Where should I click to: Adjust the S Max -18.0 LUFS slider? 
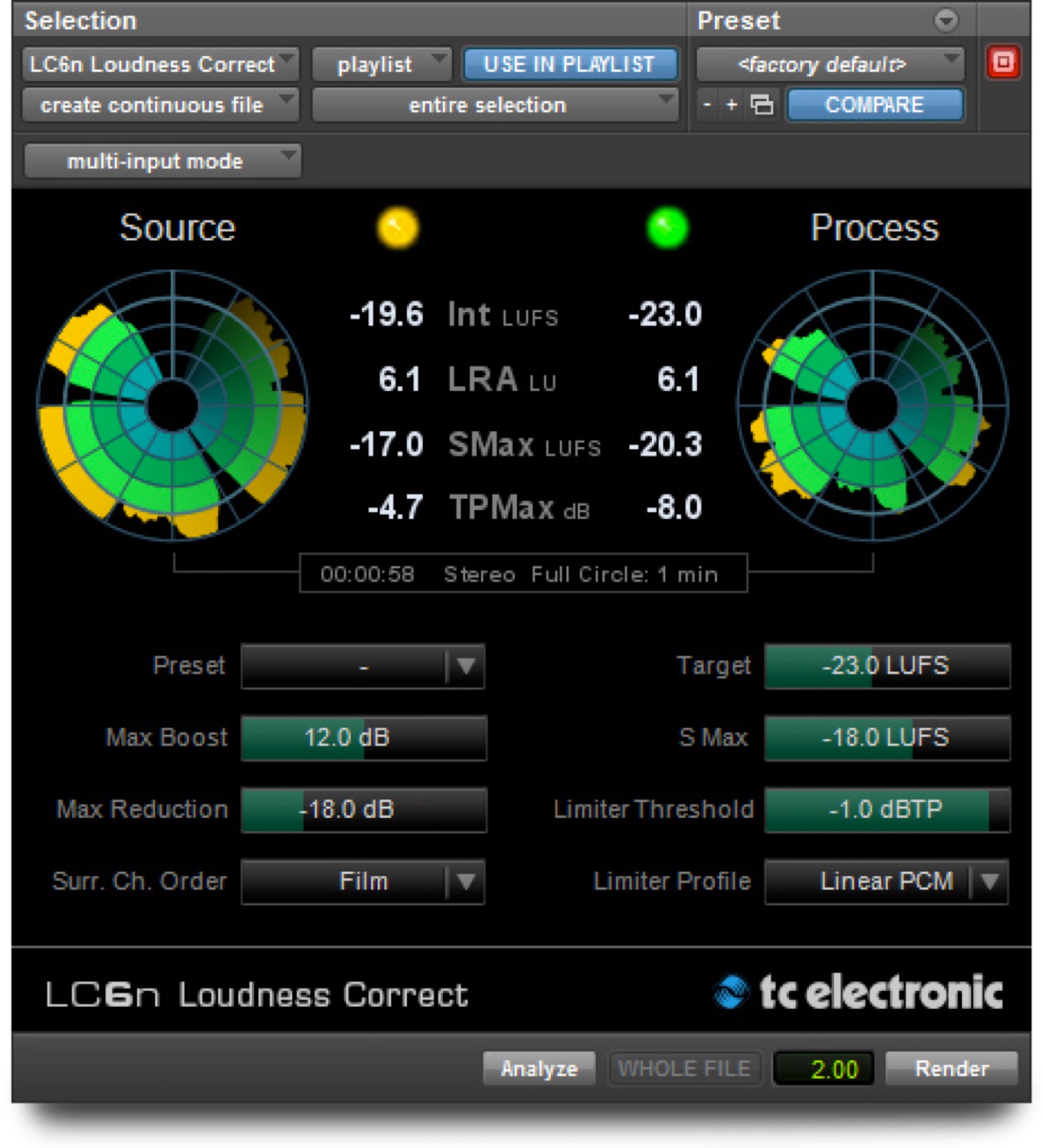(x=887, y=738)
